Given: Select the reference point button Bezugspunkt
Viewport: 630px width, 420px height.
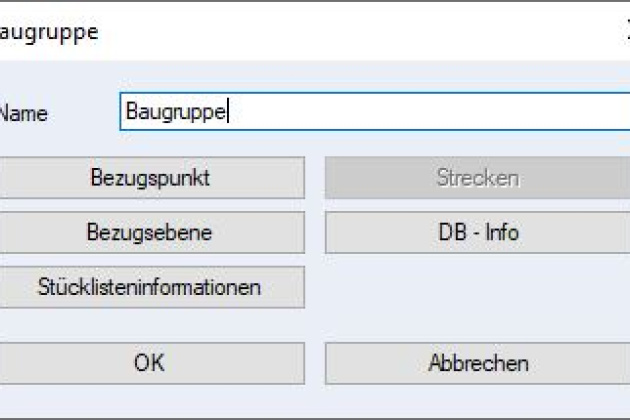Looking at the screenshot, I should tap(150, 179).
